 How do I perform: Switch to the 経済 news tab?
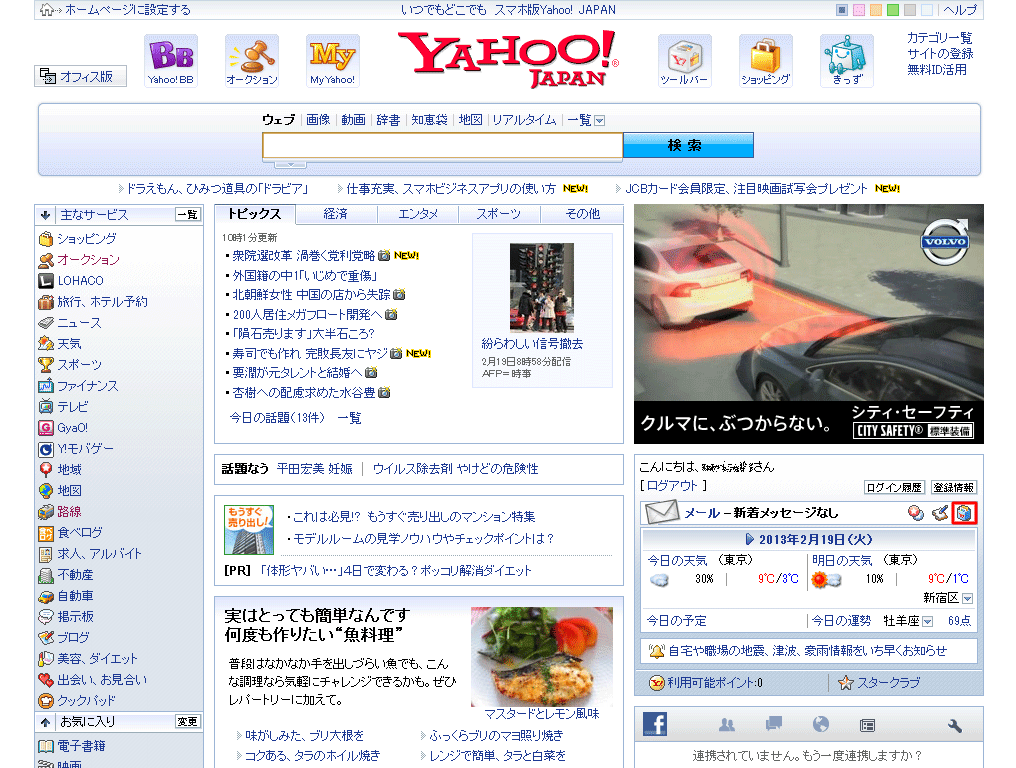tap(336, 214)
